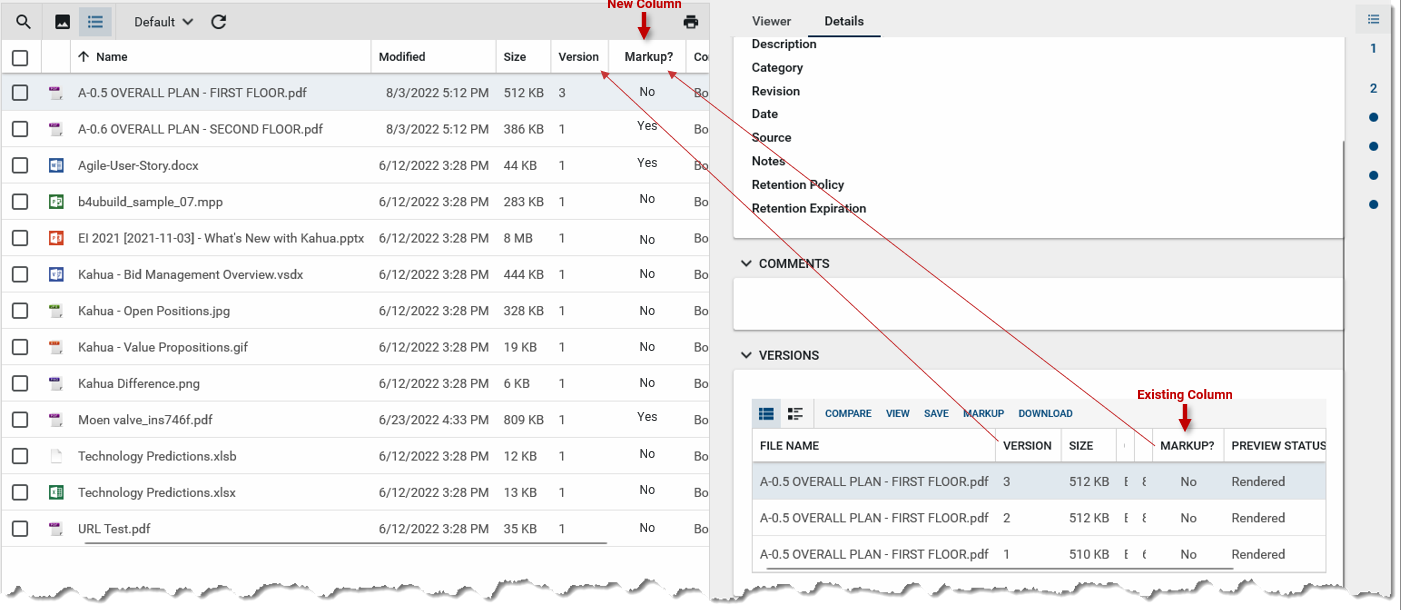Check the select-all checkbox in header

click(x=20, y=57)
